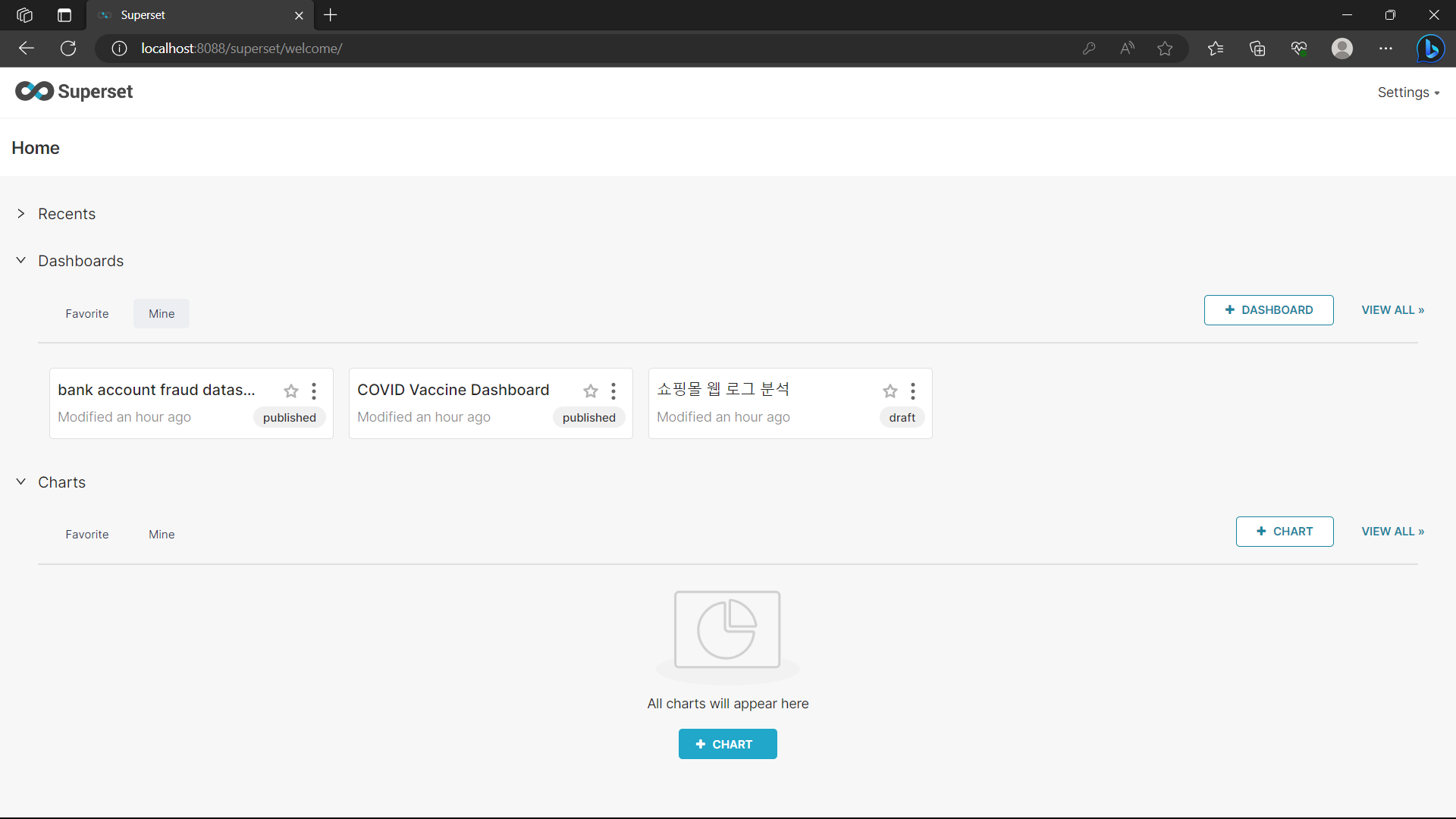
Task: Refresh the browser page
Action: 68,49
